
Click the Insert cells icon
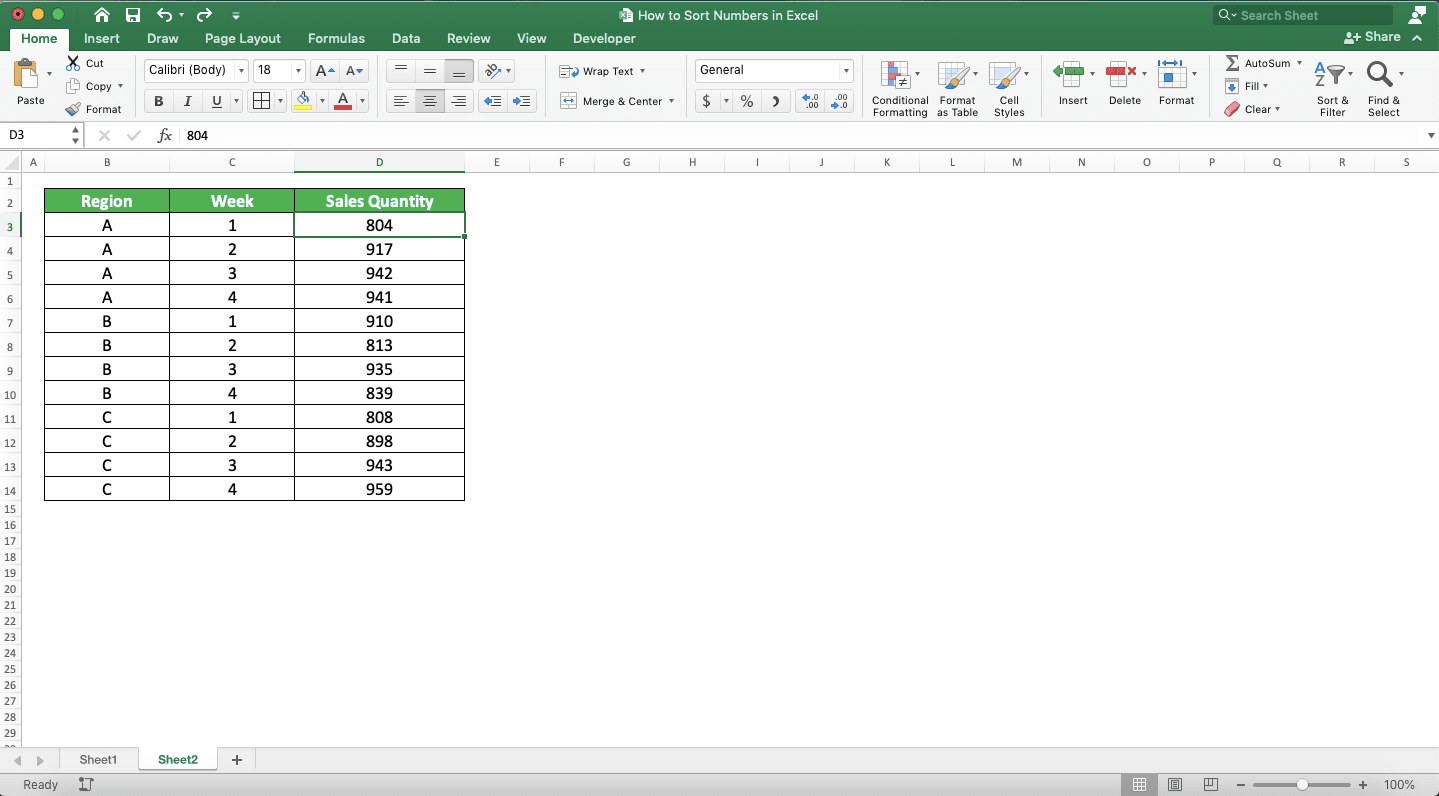click(1068, 73)
